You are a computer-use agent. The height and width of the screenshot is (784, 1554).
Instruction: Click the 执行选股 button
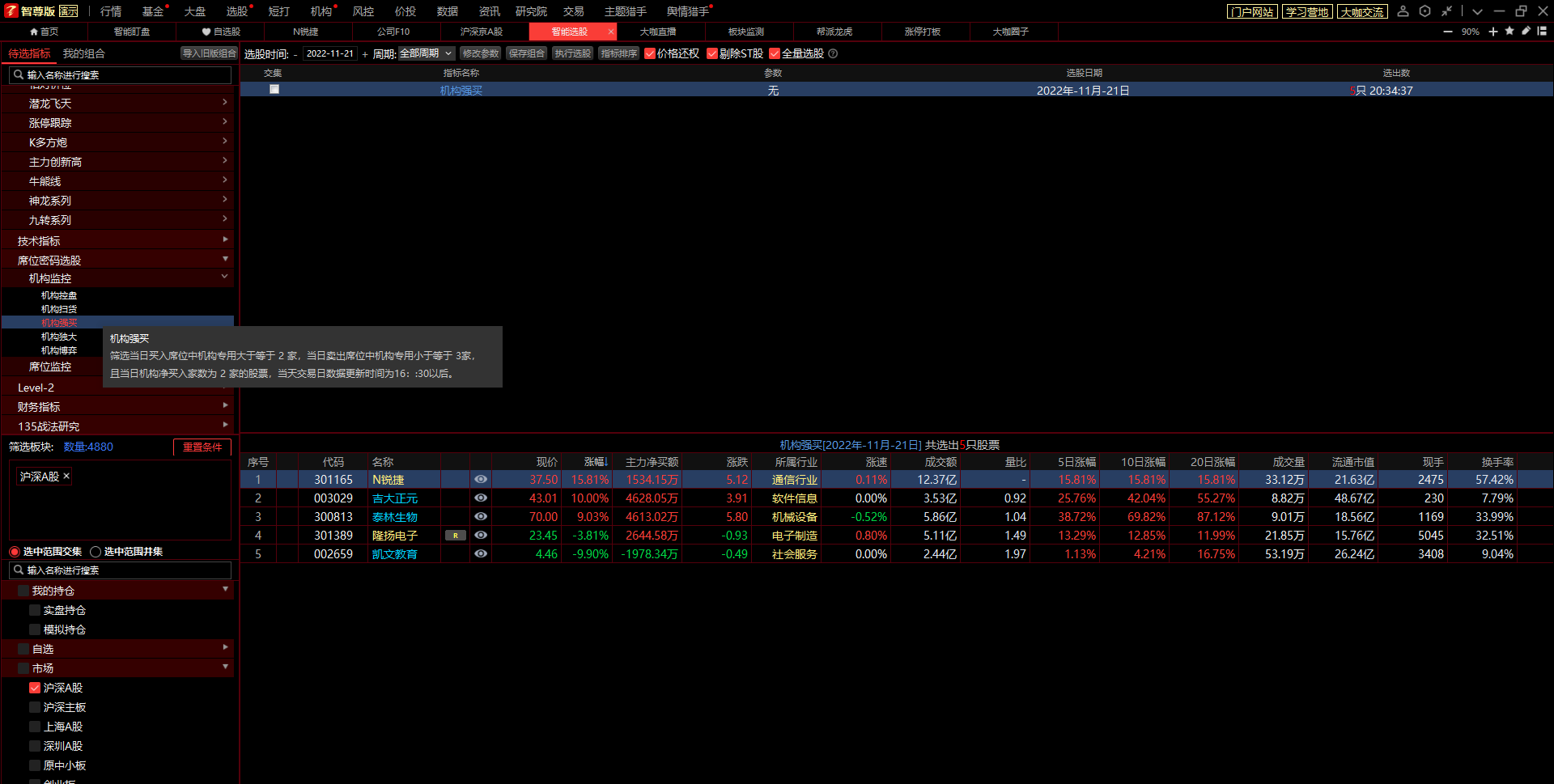(573, 53)
